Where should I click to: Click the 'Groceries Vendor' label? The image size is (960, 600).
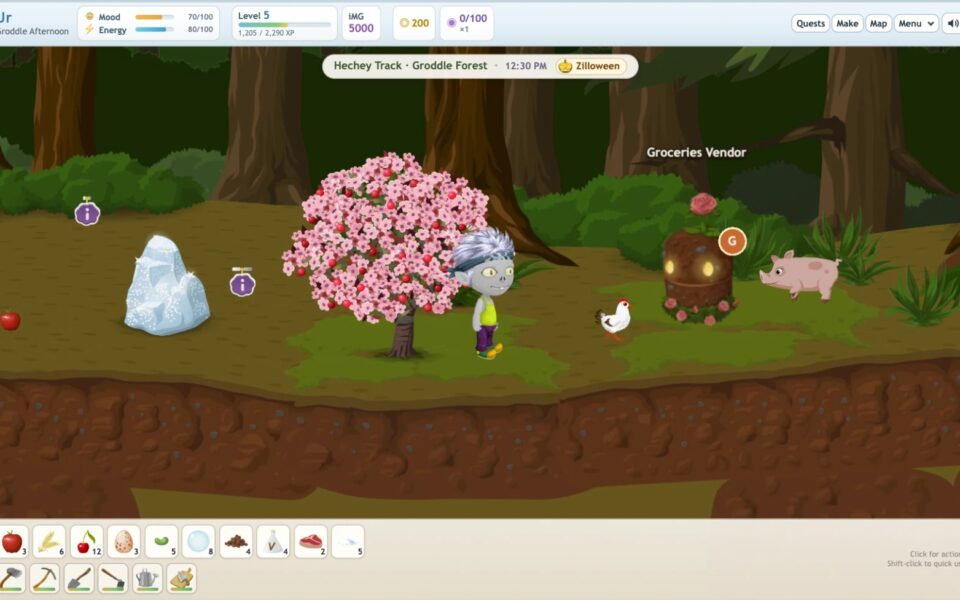coord(696,152)
